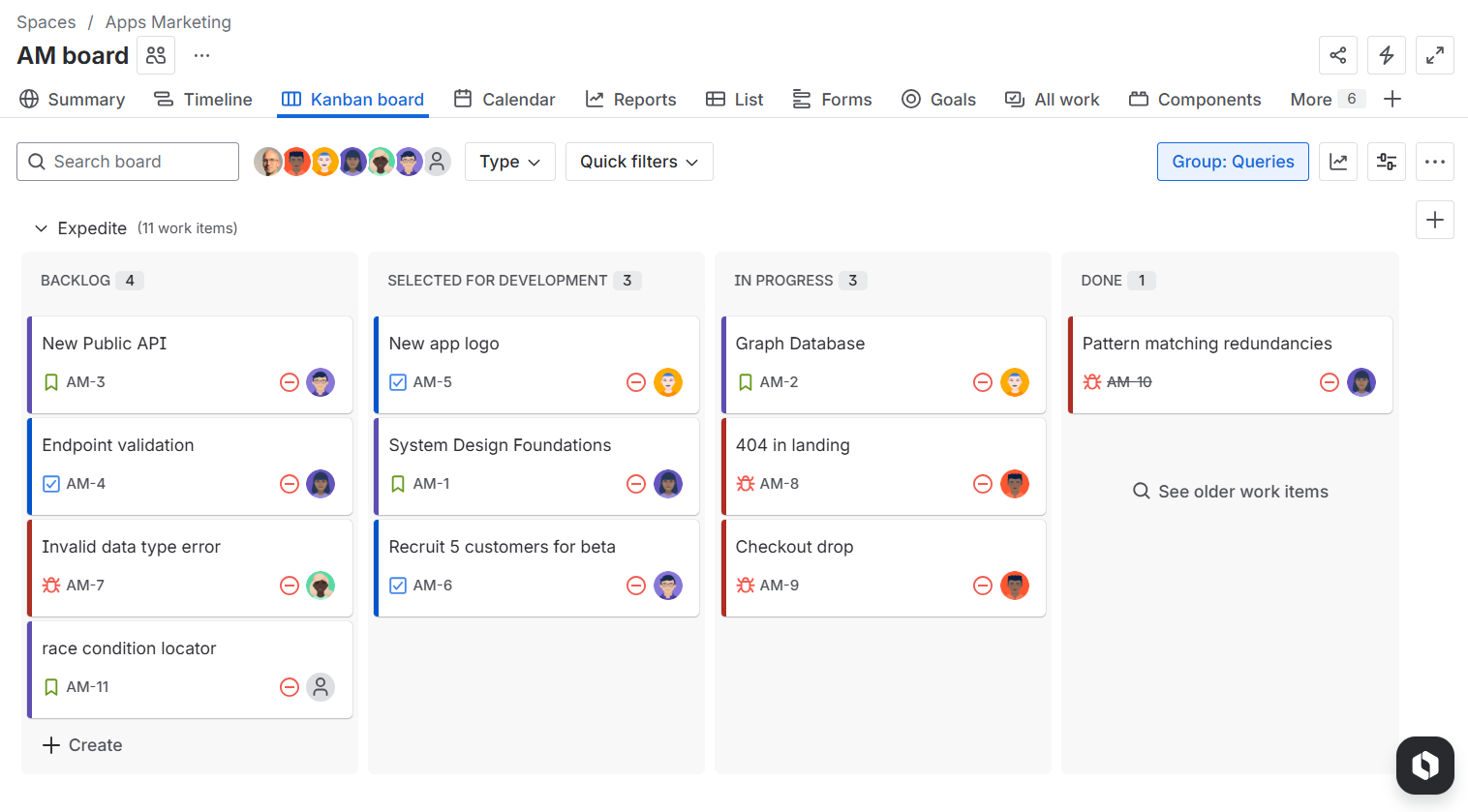The width and height of the screenshot is (1468, 812).
Task: Collapse the Expedite swimlane
Action: (x=41, y=227)
